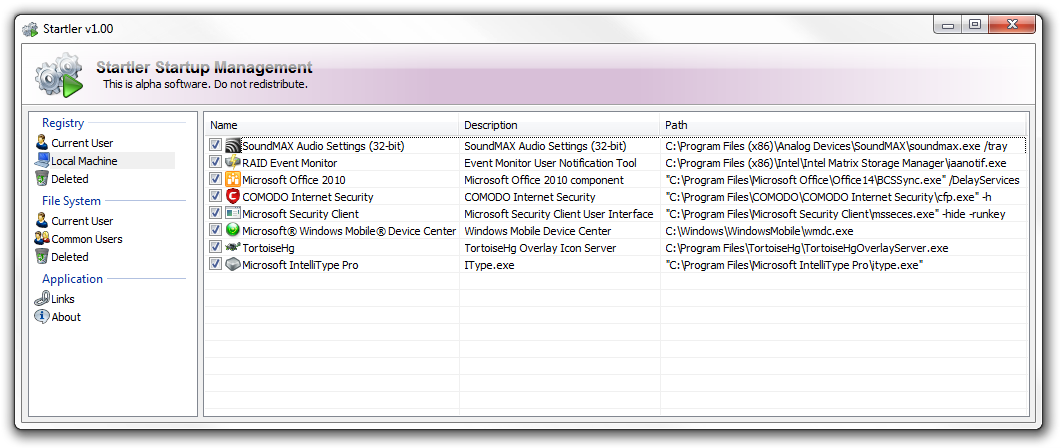
Task: Click the Microsoft Security Client icon
Action: click(x=233, y=214)
